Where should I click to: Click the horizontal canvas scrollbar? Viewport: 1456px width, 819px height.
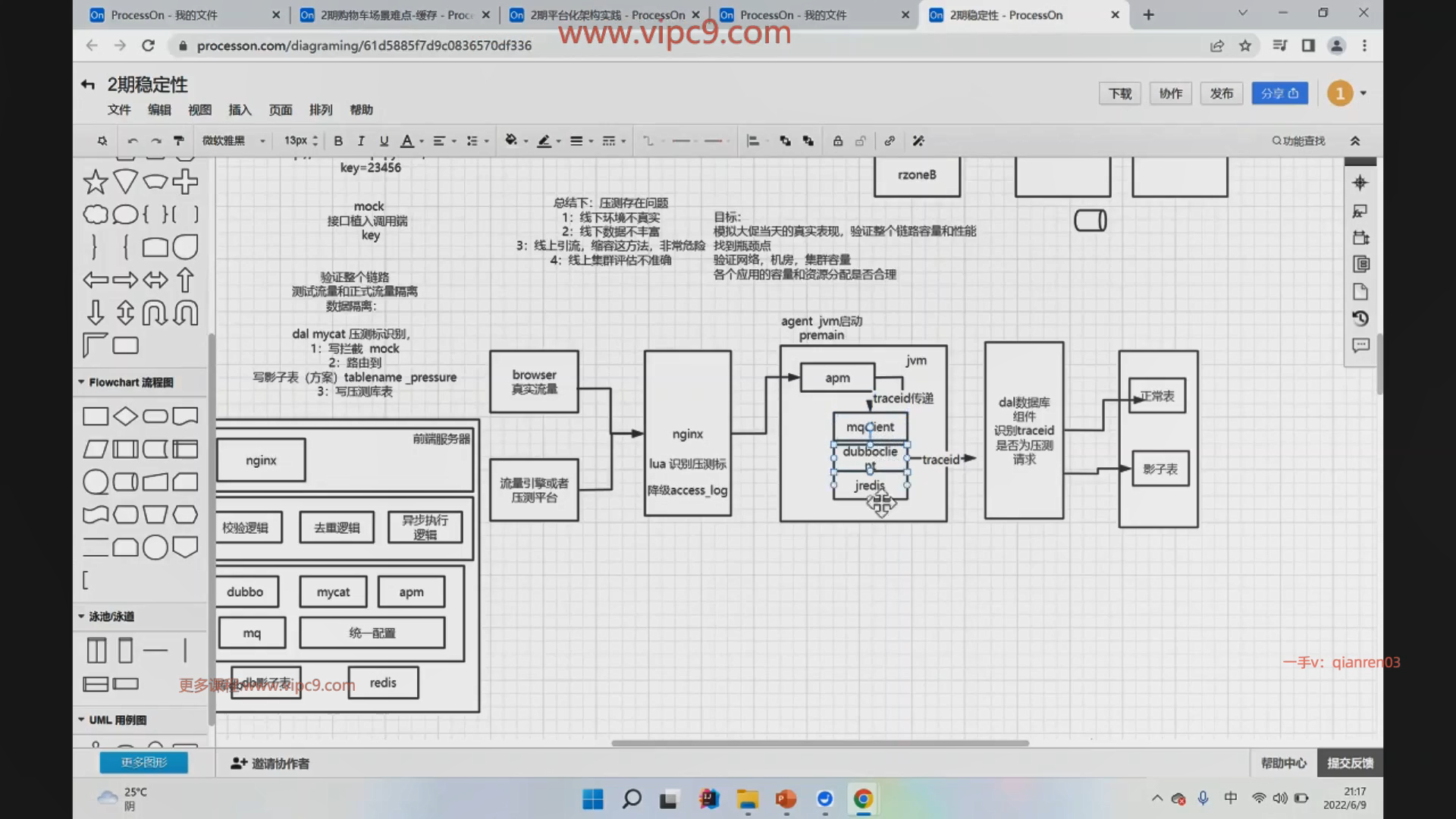819,743
